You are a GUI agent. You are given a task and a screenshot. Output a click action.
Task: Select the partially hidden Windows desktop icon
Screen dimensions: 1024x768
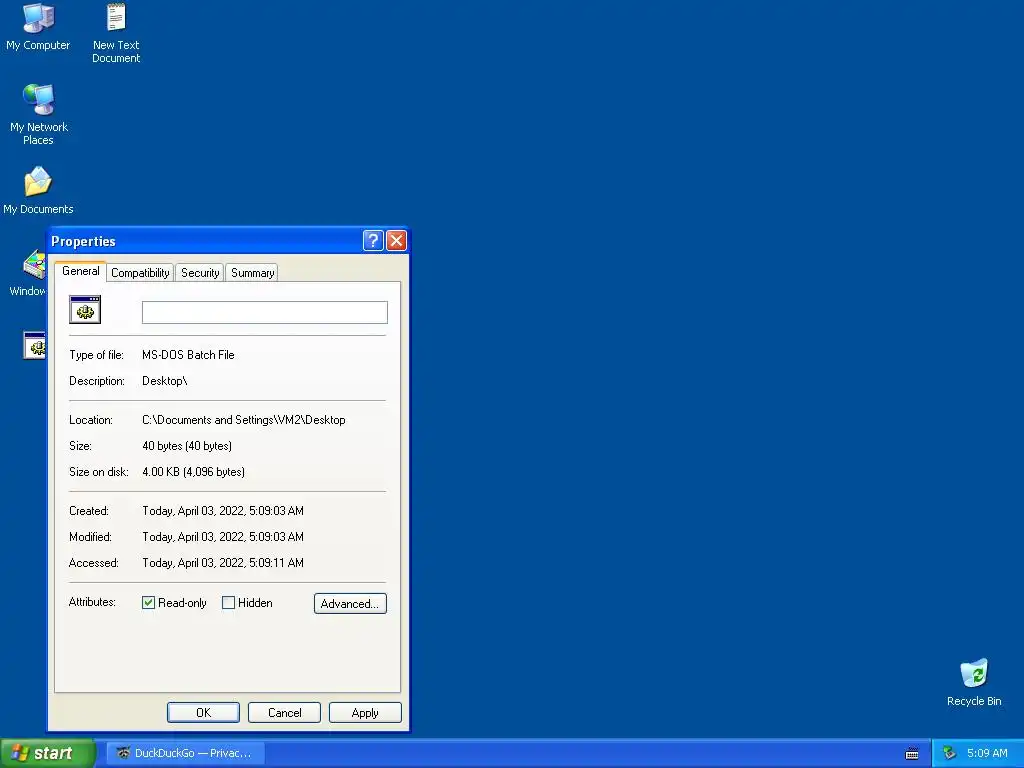point(29,272)
